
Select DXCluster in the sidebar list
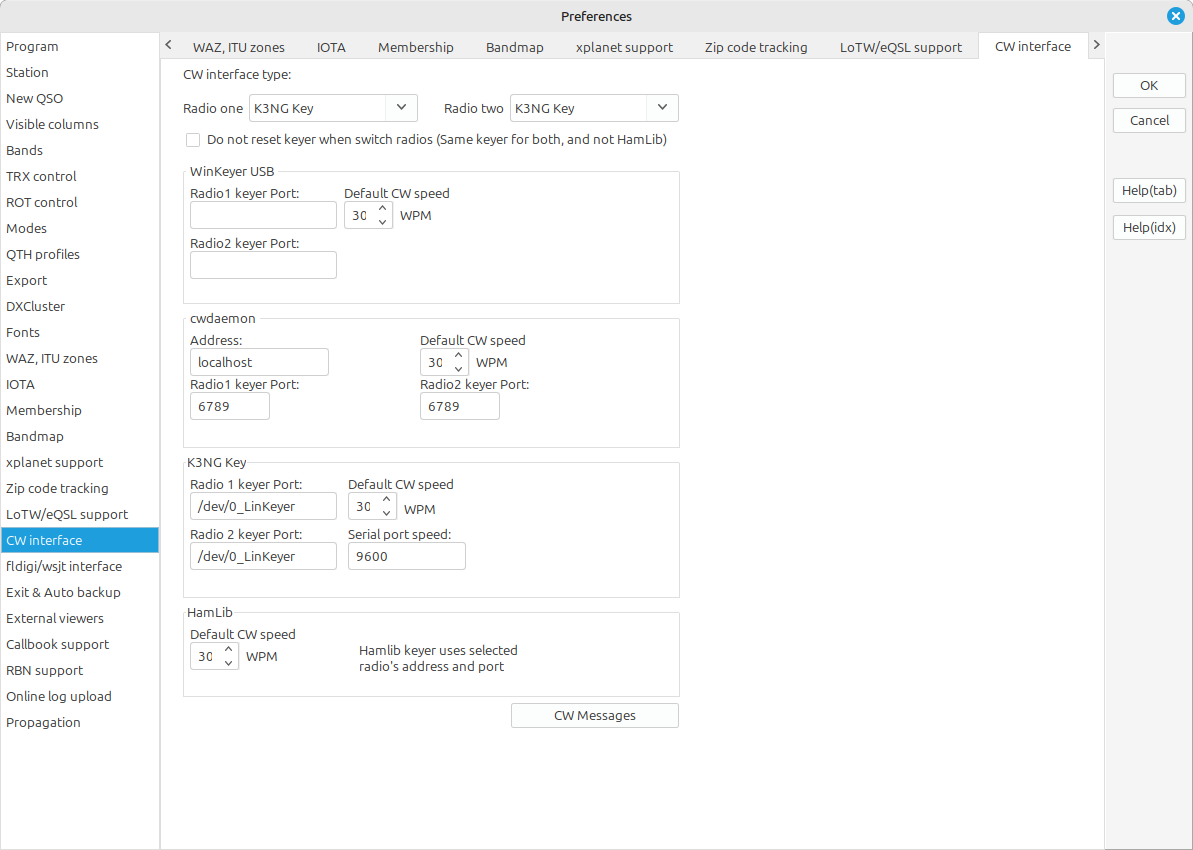[x=35, y=306]
